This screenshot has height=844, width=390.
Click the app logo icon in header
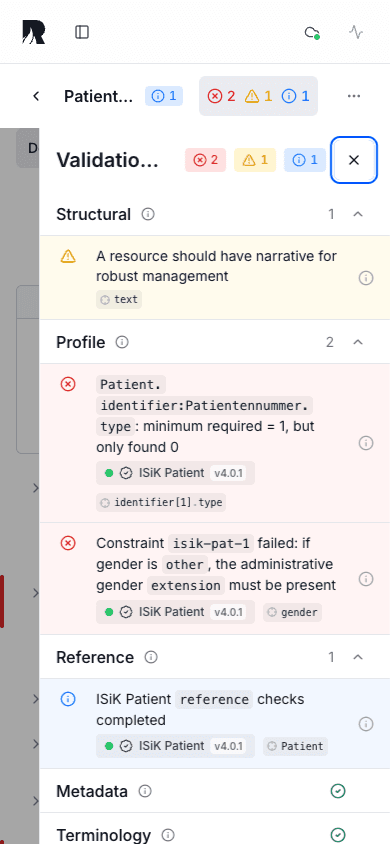(x=33, y=32)
